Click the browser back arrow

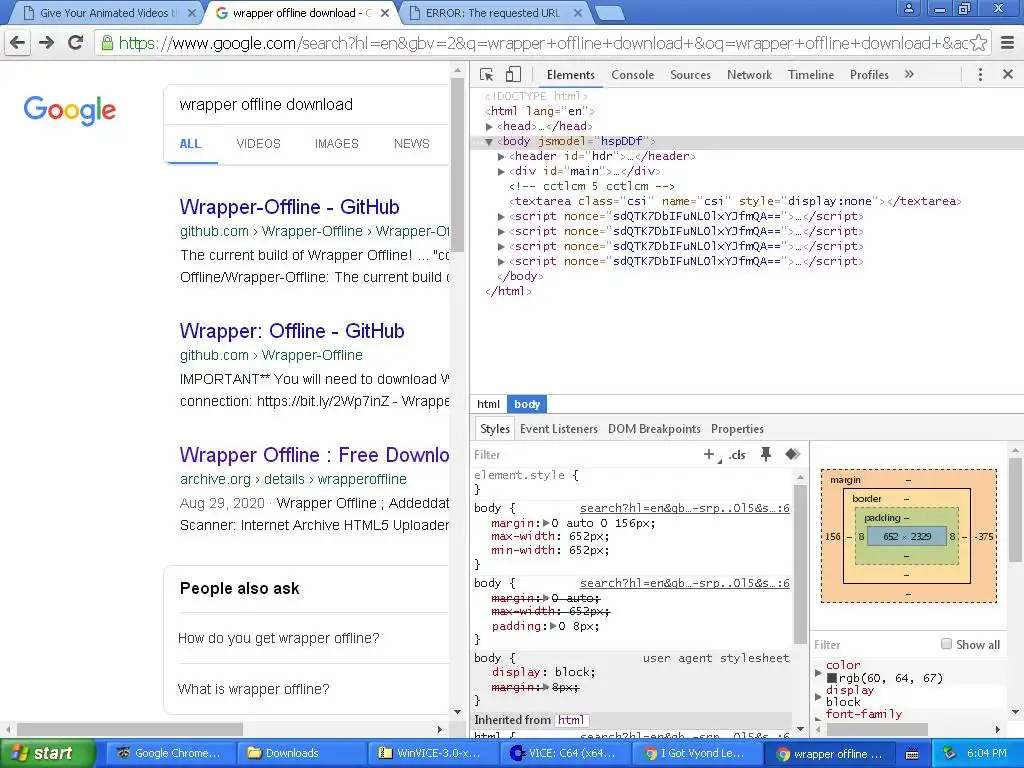click(18, 43)
